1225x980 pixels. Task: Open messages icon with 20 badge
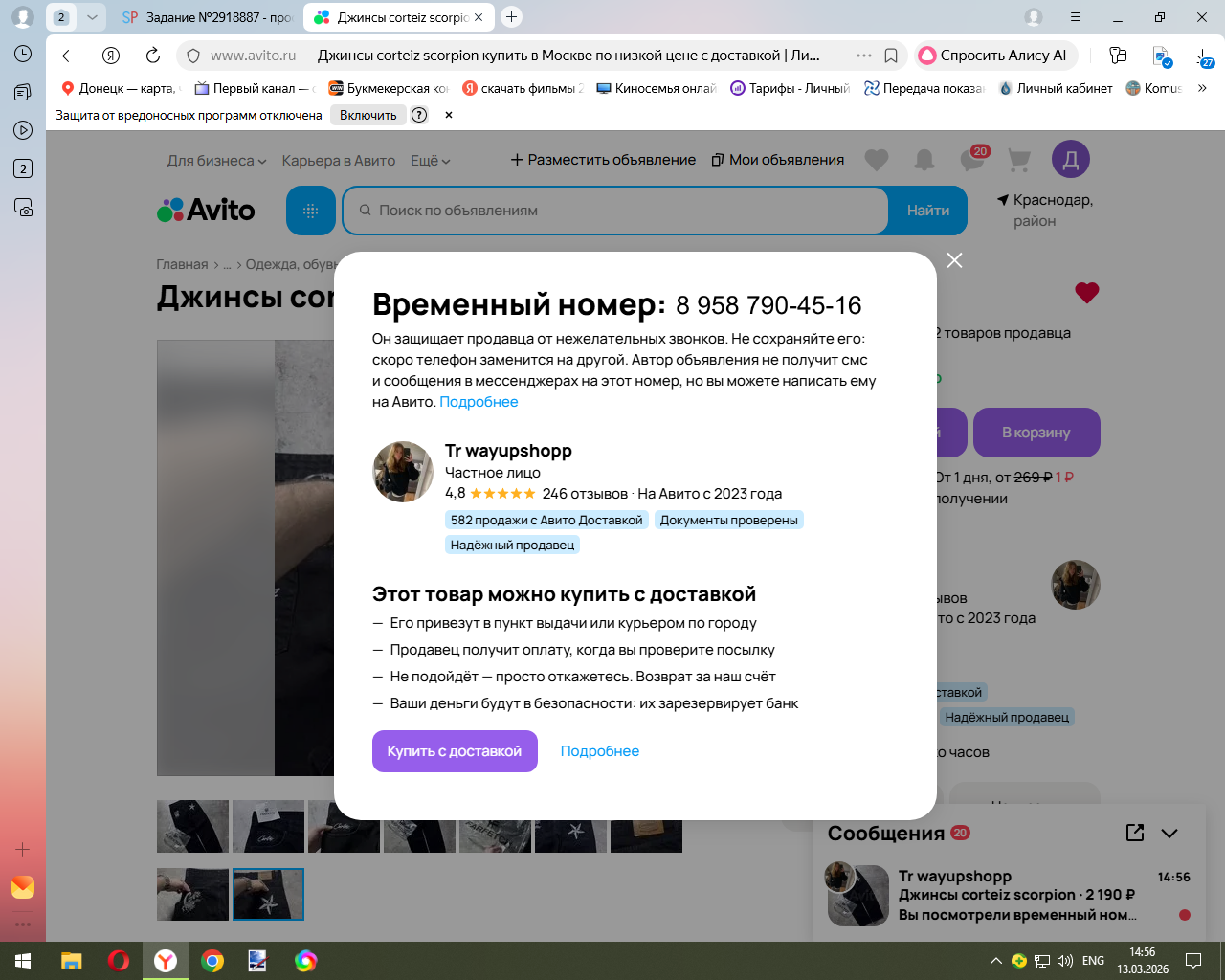tap(973, 159)
